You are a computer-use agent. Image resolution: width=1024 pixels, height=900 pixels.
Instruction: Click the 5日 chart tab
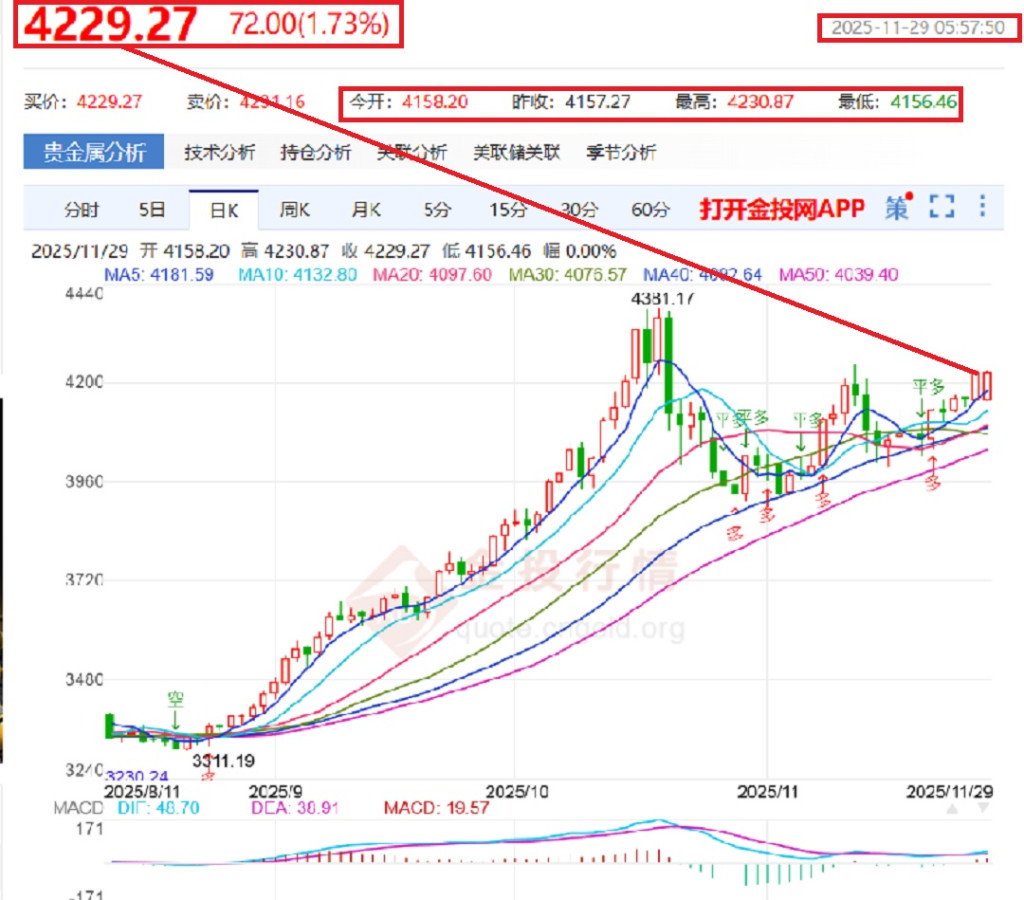click(152, 210)
